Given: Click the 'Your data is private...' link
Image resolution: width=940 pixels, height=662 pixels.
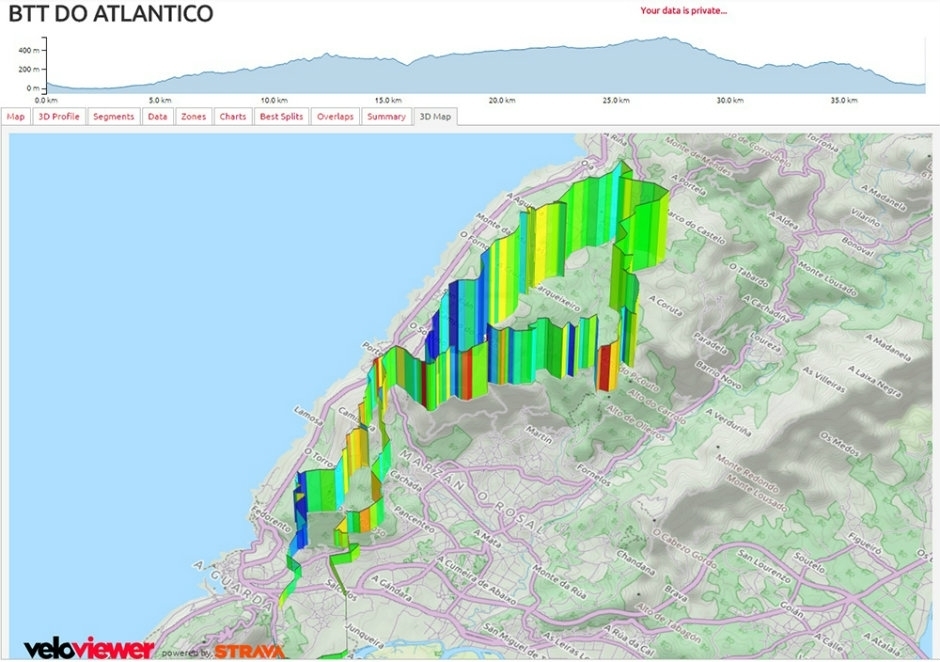Looking at the screenshot, I should (683, 12).
